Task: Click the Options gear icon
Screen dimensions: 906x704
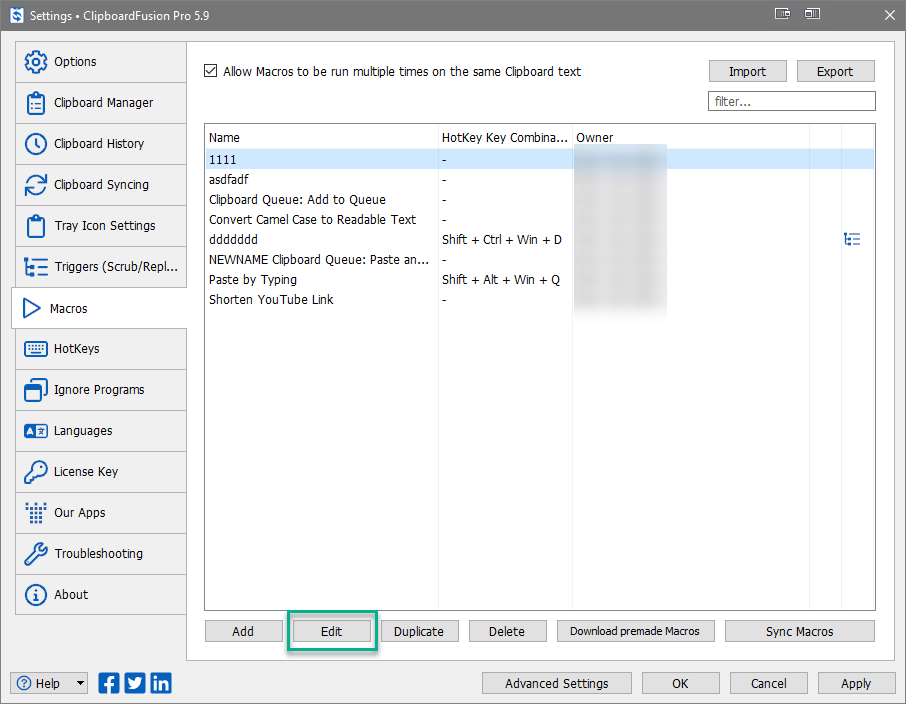Action: 36,61
